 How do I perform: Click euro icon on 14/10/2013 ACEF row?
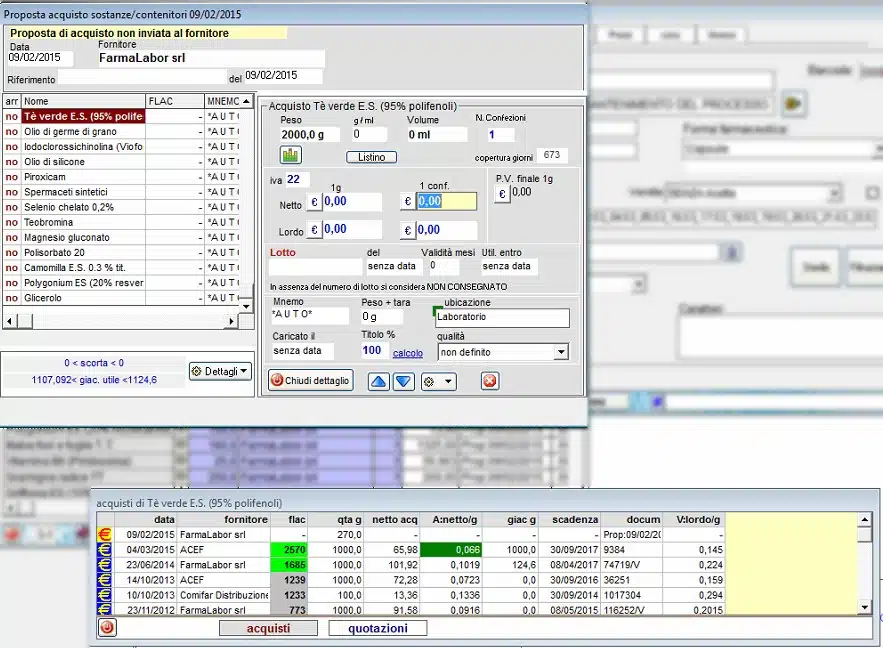tap(105, 580)
